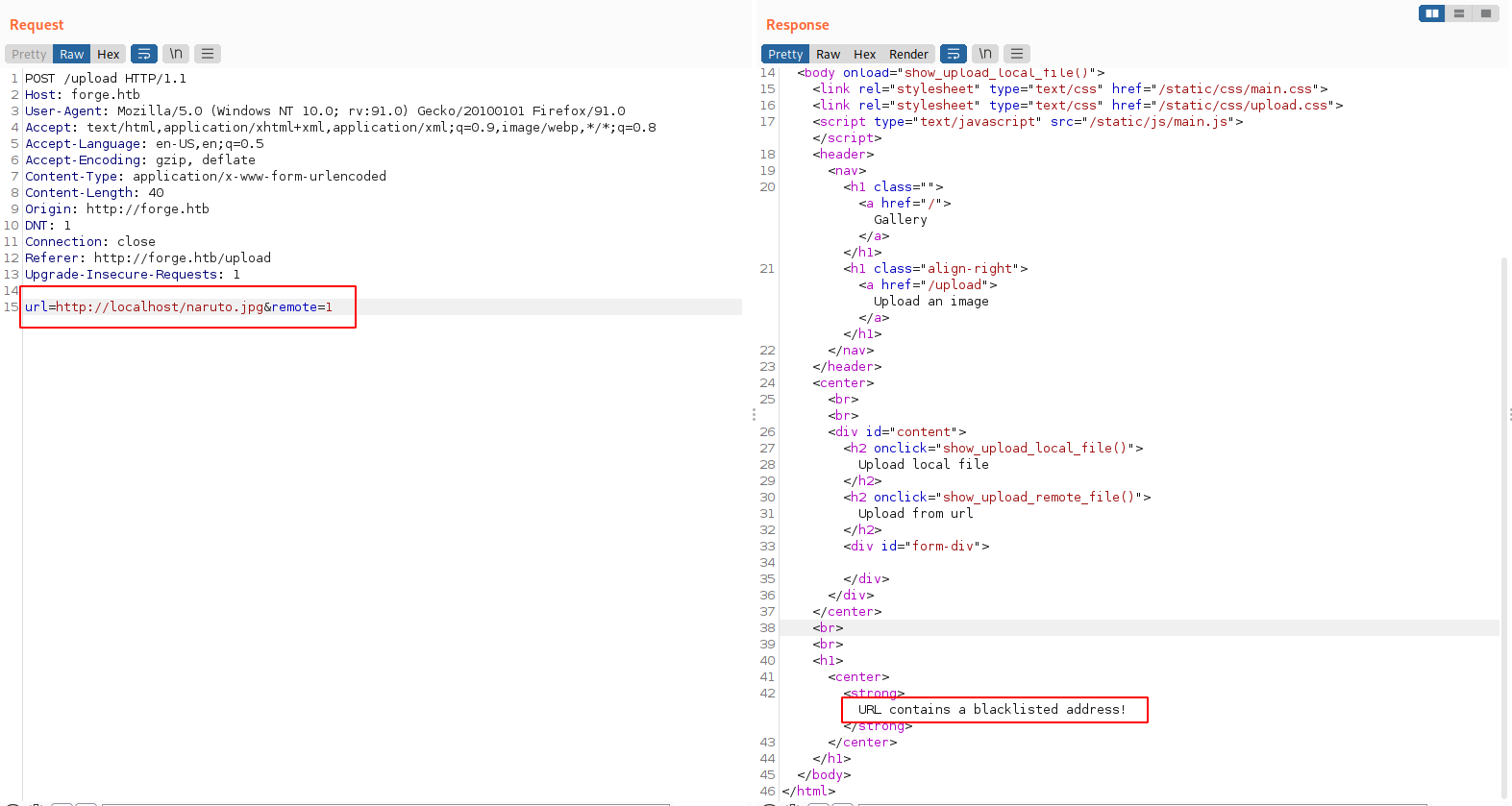Click the main.js script tag line in response
This screenshot has height=806, width=1512.
click(x=1028, y=122)
